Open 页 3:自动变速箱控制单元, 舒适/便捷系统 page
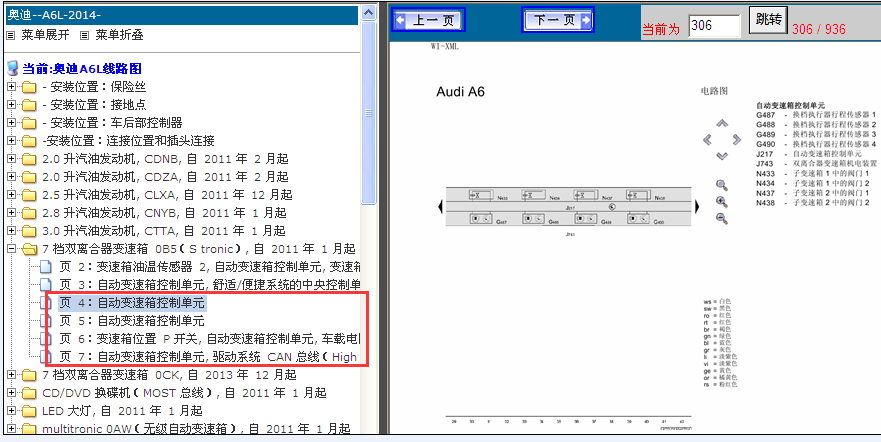The height and width of the screenshot is (442, 881). tap(210, 285)
